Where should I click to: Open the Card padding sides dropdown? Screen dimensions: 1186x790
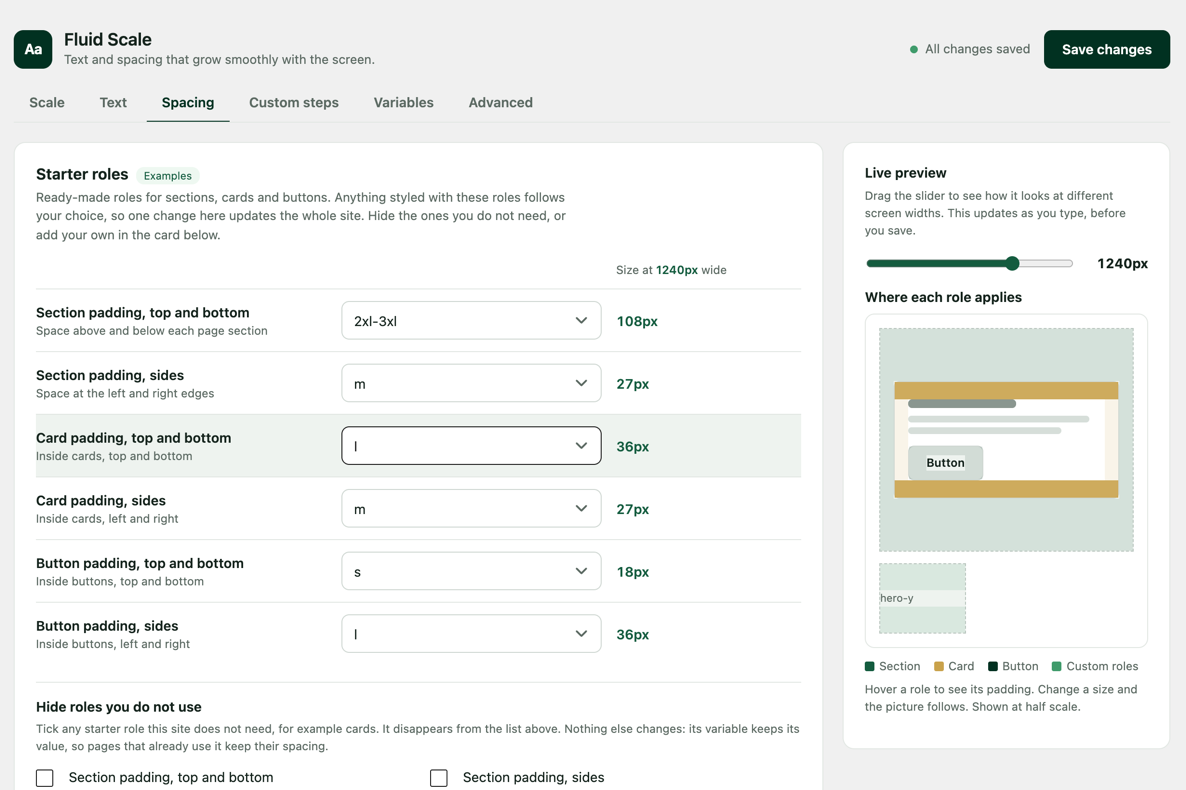471,509
